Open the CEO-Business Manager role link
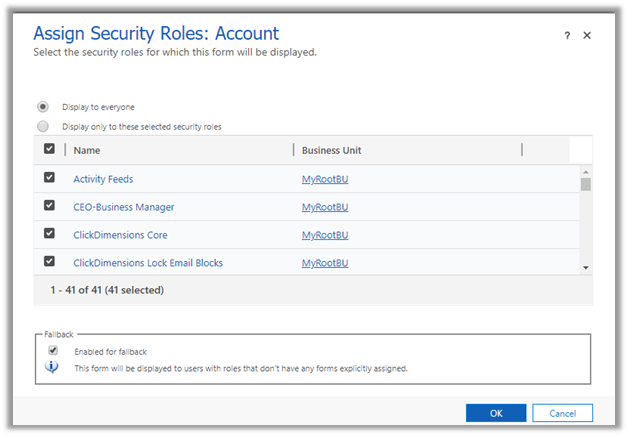This screenshot has width=628, height=436. point(123,208)
